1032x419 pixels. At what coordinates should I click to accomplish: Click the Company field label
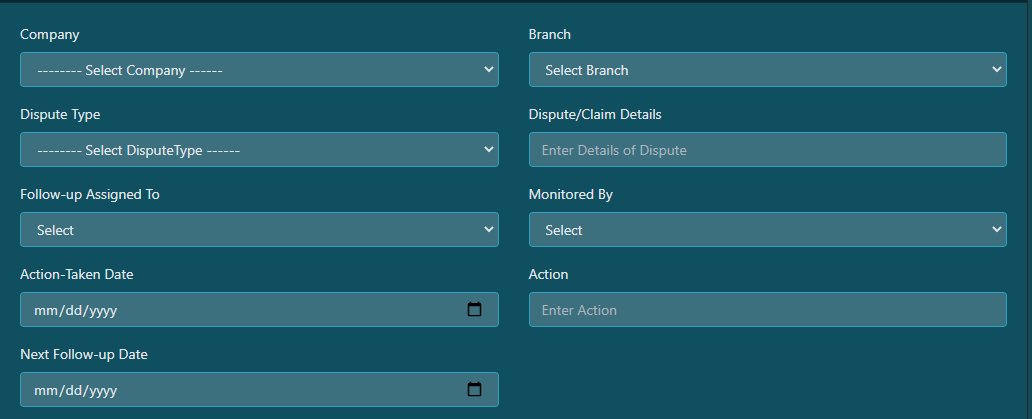pyautogui.click(x=49, y=34)
